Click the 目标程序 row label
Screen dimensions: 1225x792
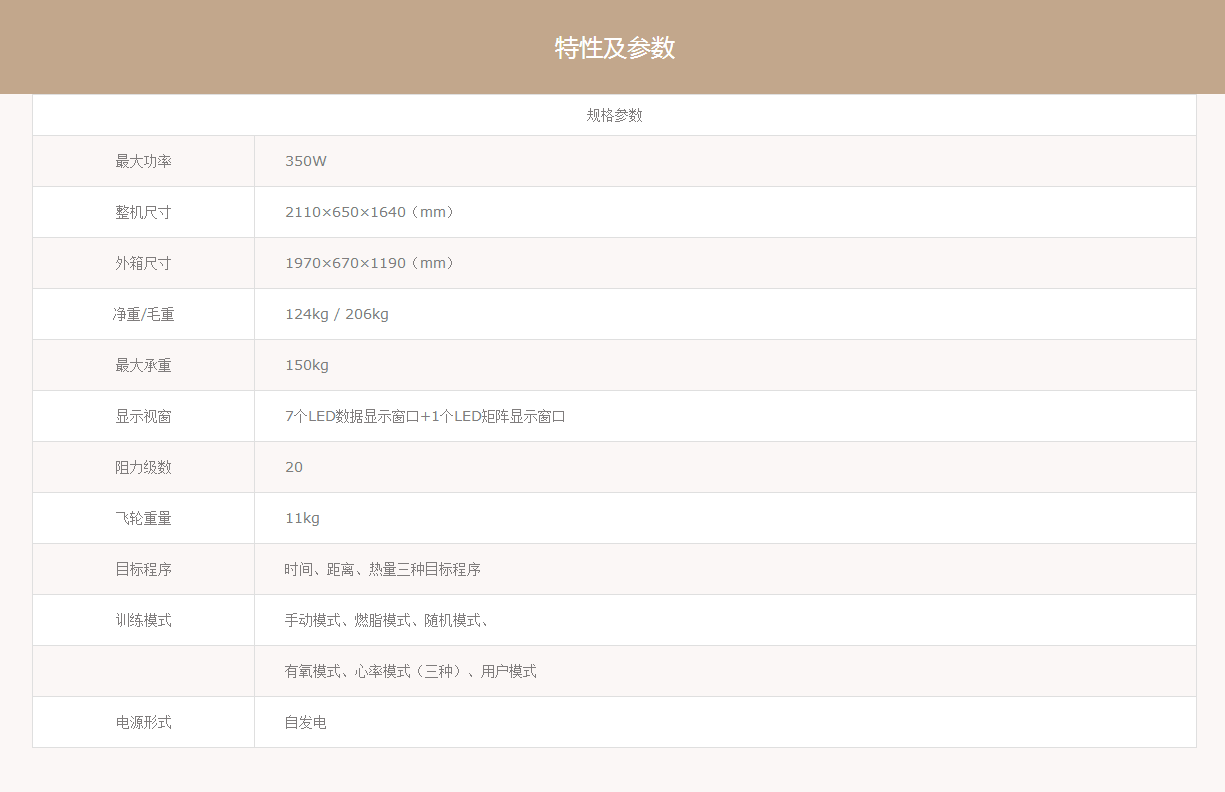tap(143, 569)
